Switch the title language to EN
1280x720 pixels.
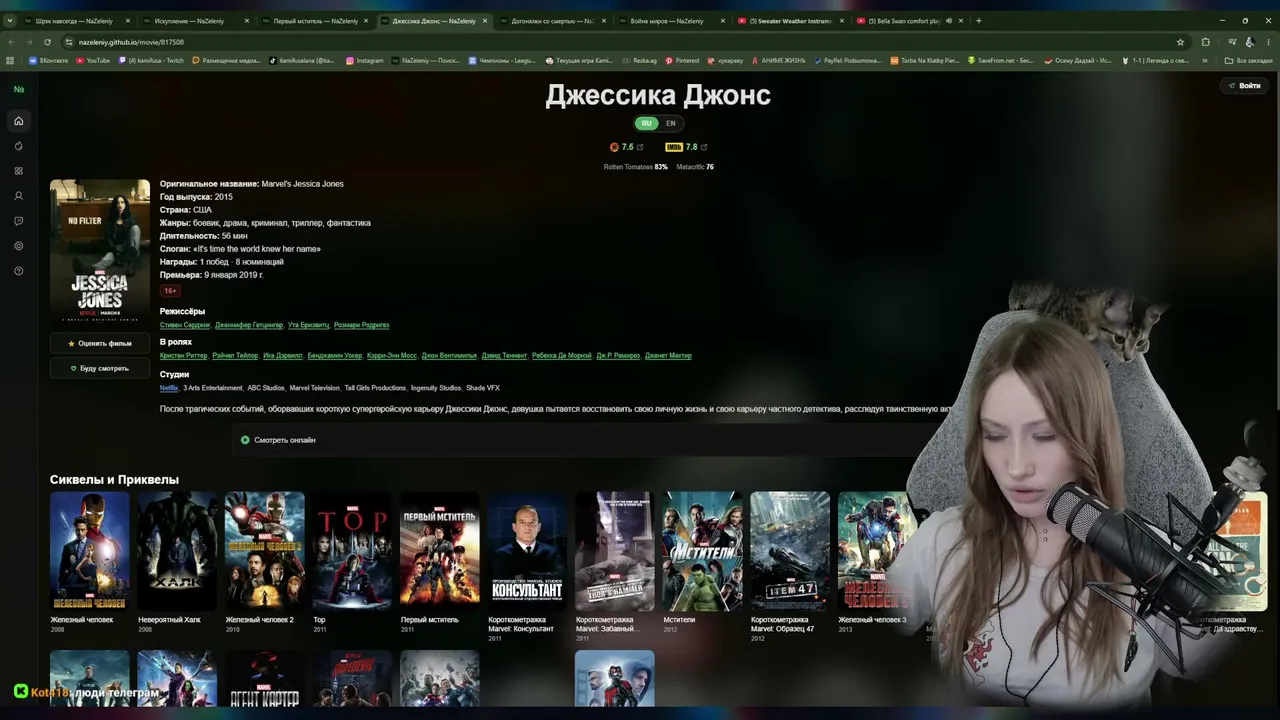(670, 123)
